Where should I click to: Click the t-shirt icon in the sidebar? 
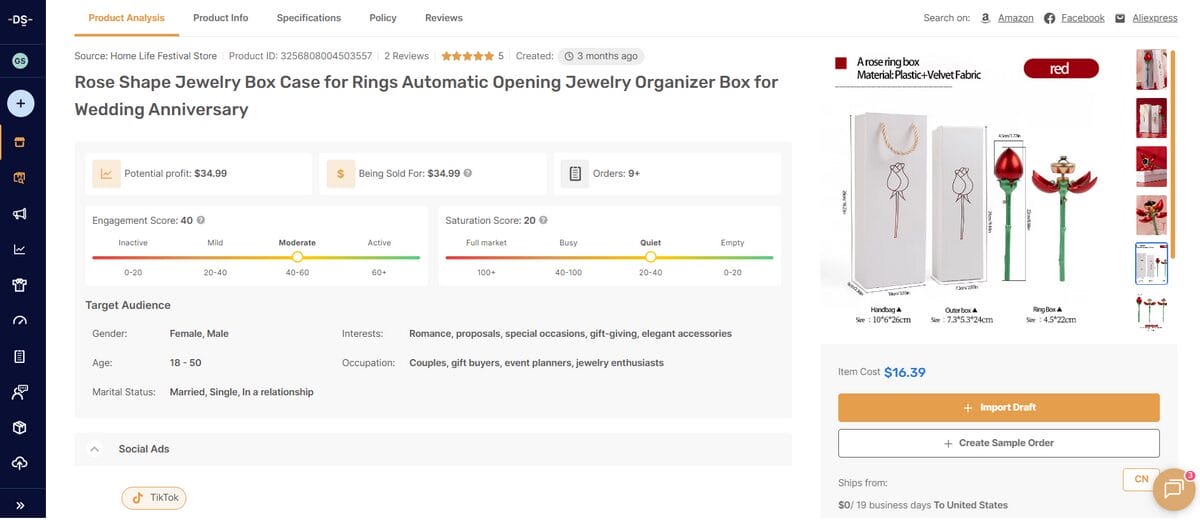pos(20,285)
